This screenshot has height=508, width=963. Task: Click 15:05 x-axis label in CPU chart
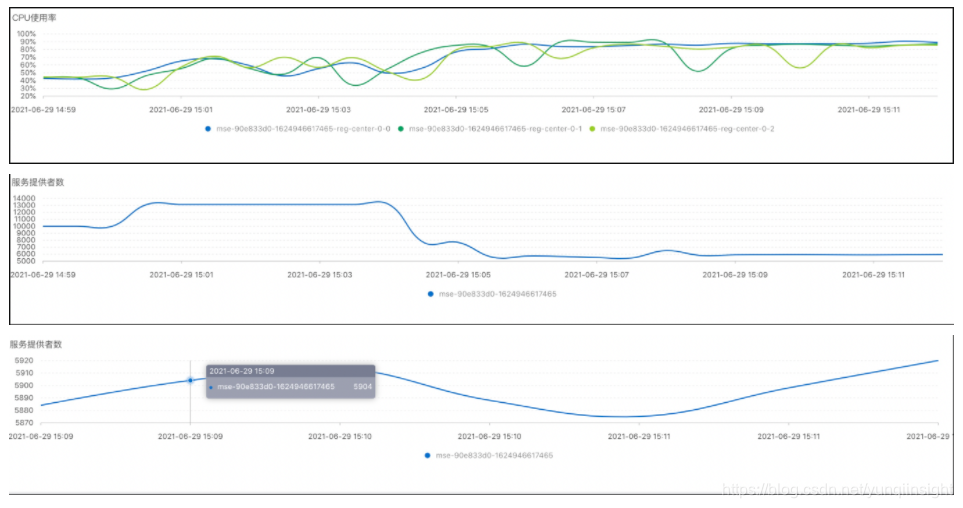(456, 110)
